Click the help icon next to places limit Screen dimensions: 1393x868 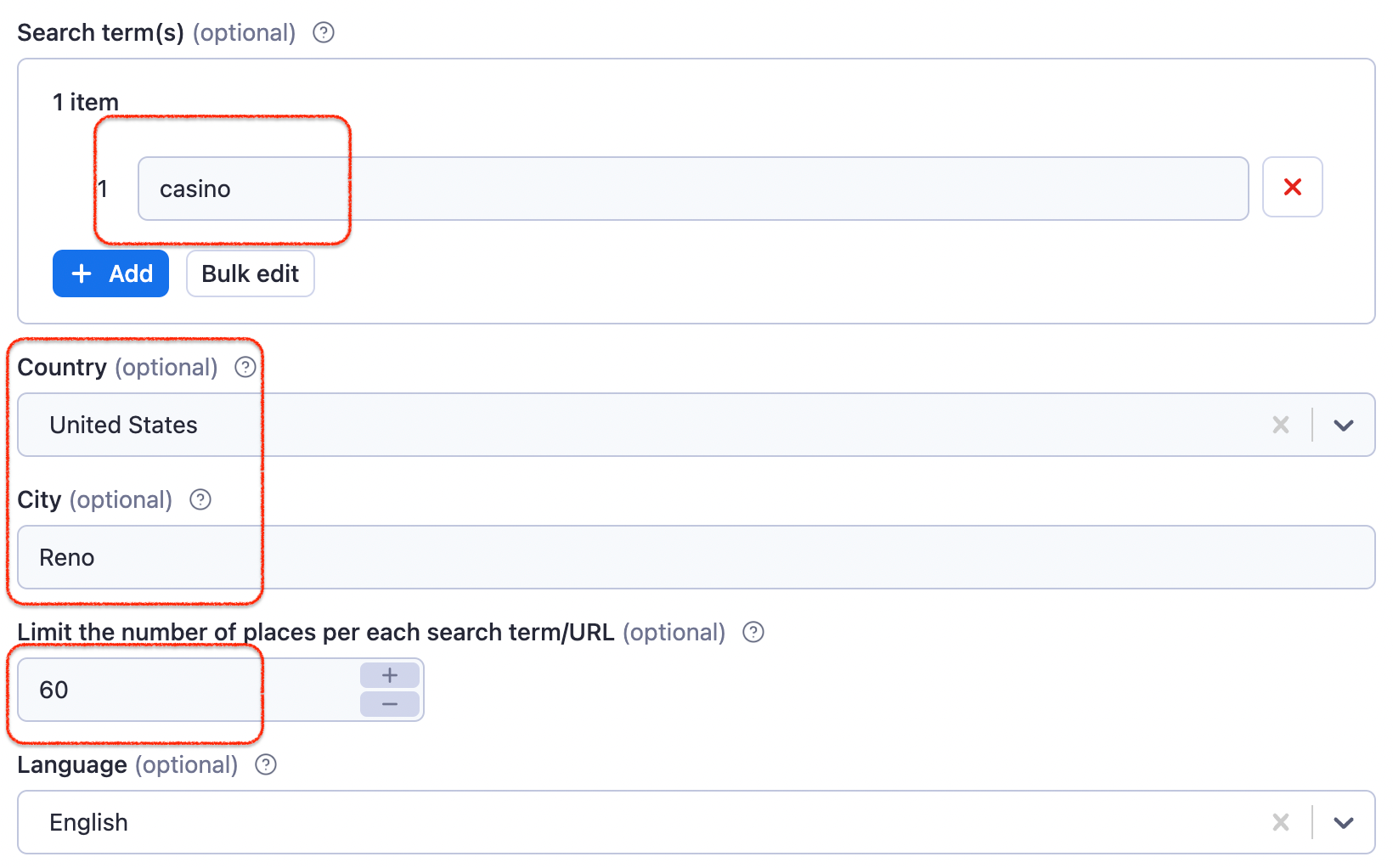(x=753, y=632)
